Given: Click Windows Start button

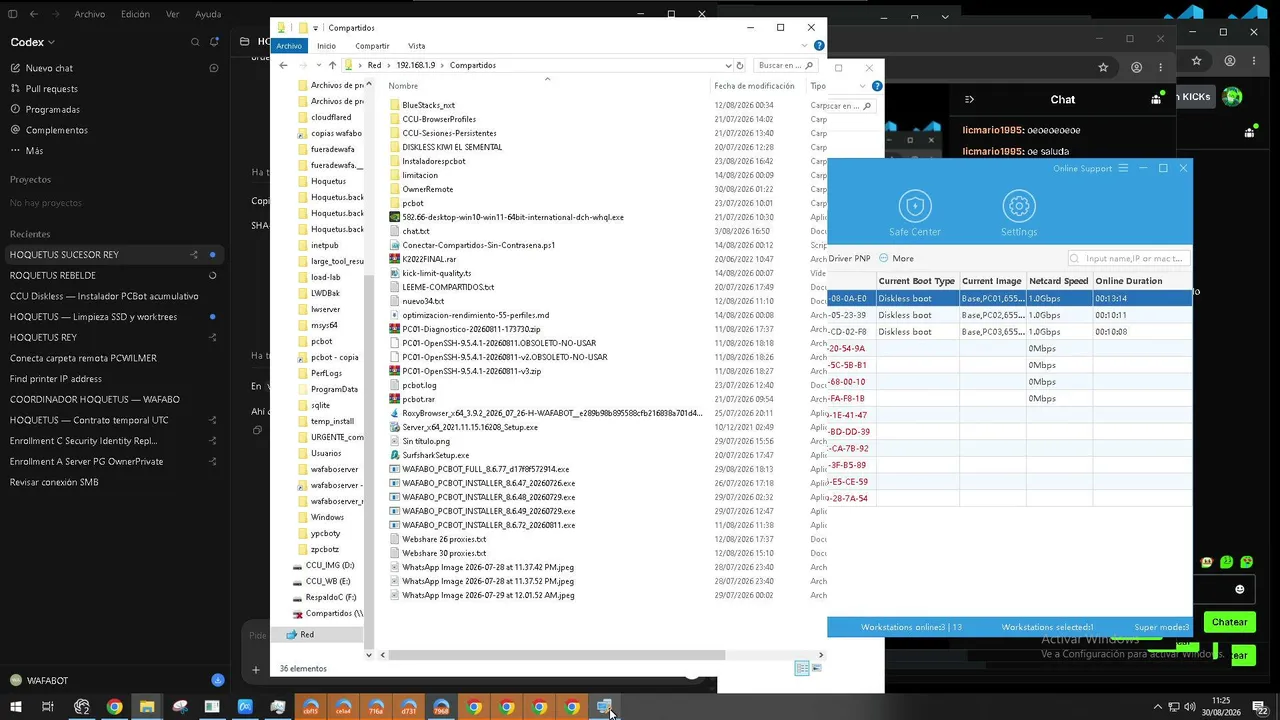Looking at the screenshot, I should [15, 707].
